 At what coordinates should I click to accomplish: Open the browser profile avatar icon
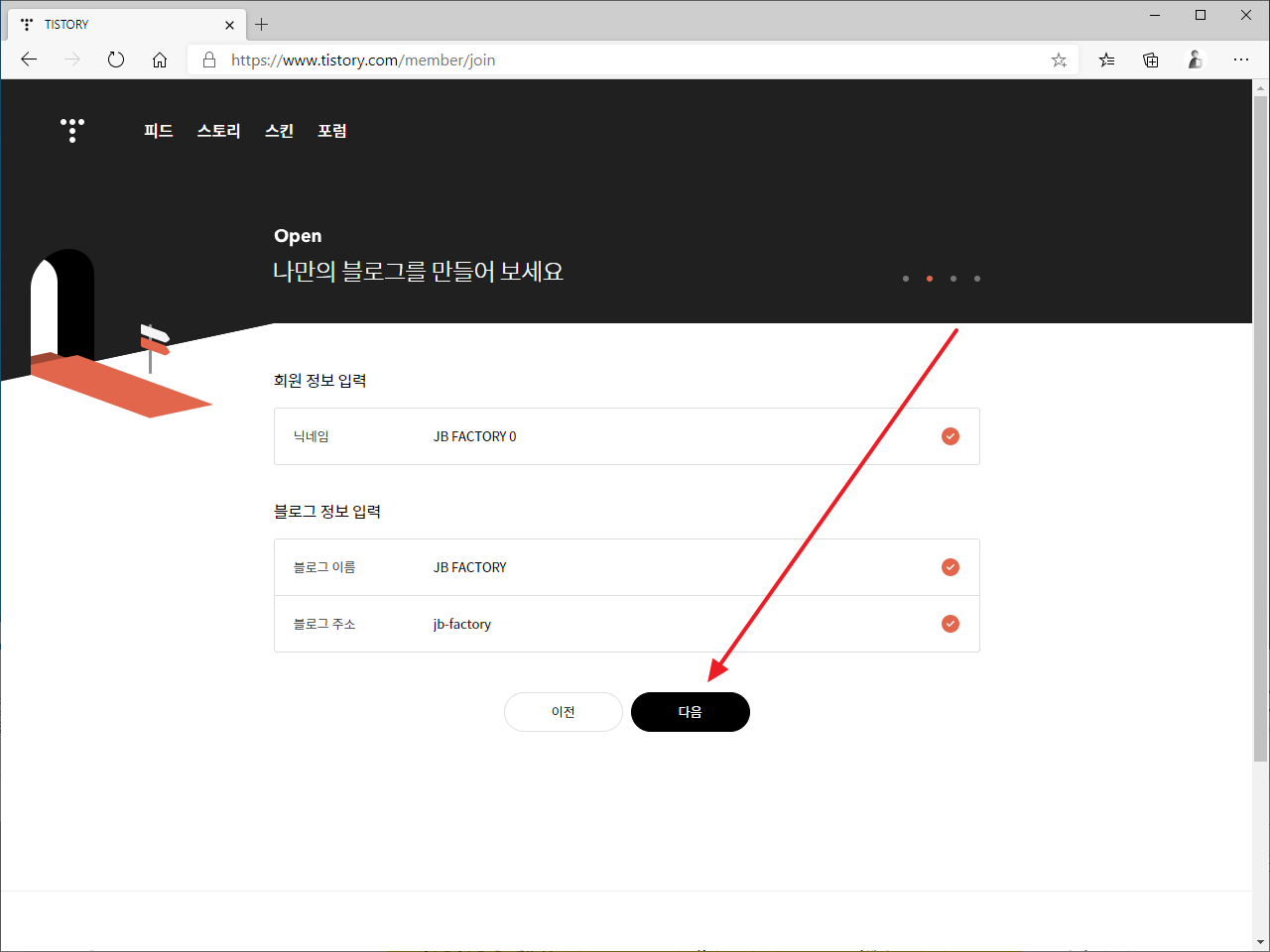click(x=1196, y=59)
